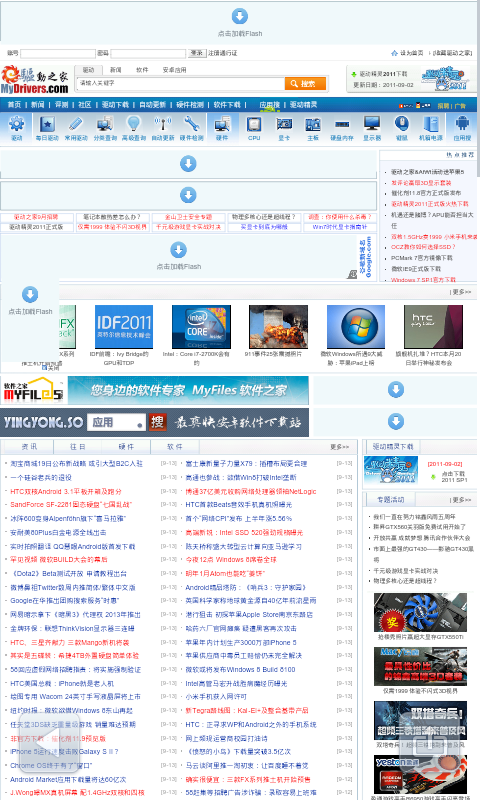Click the 硬盘内存 drive icon
The height and width of the screenshot is (800, 480).
(342, 124)
